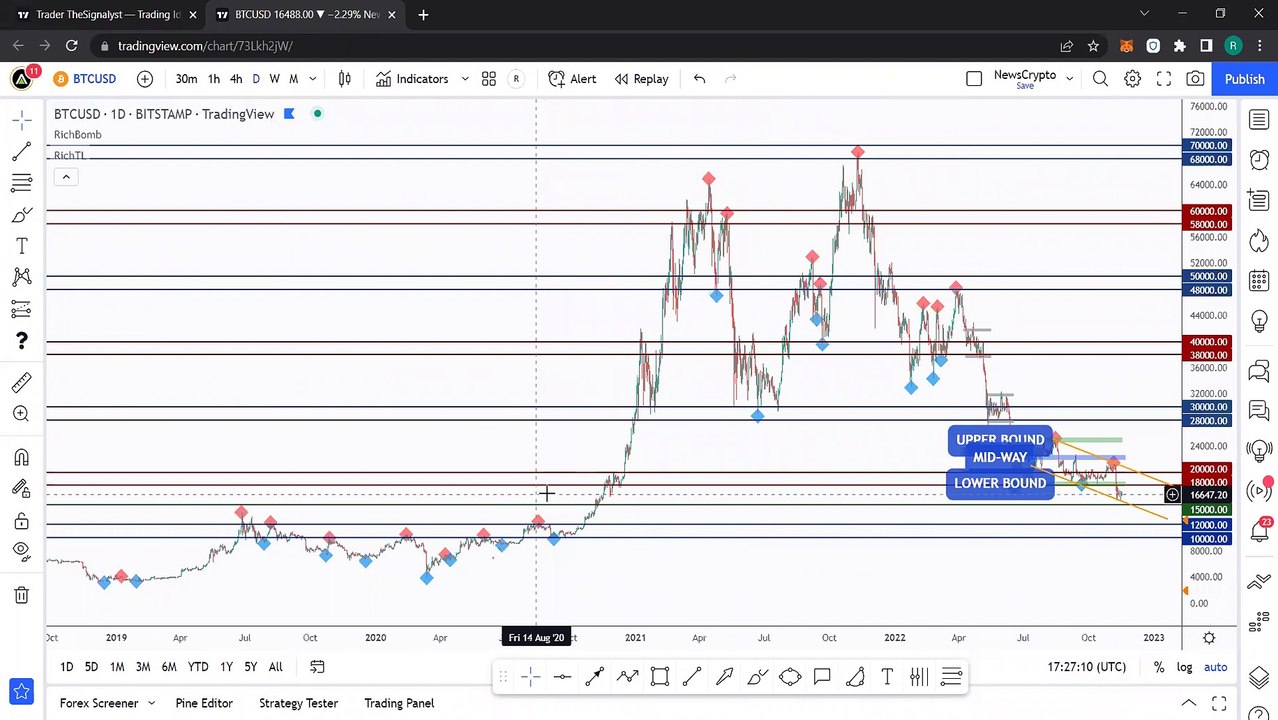Screen dimensions: 1278x720
Task: Click BTCUSD symbol search
Action: click(x=84, y=79)
